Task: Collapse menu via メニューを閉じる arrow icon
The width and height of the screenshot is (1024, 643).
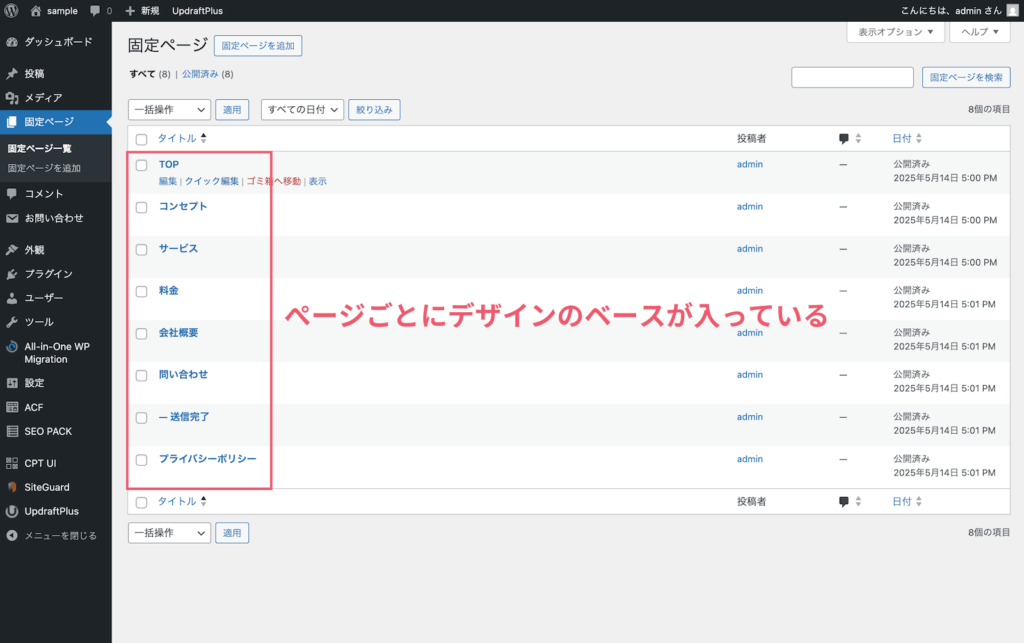Action: tap(12, 536)
